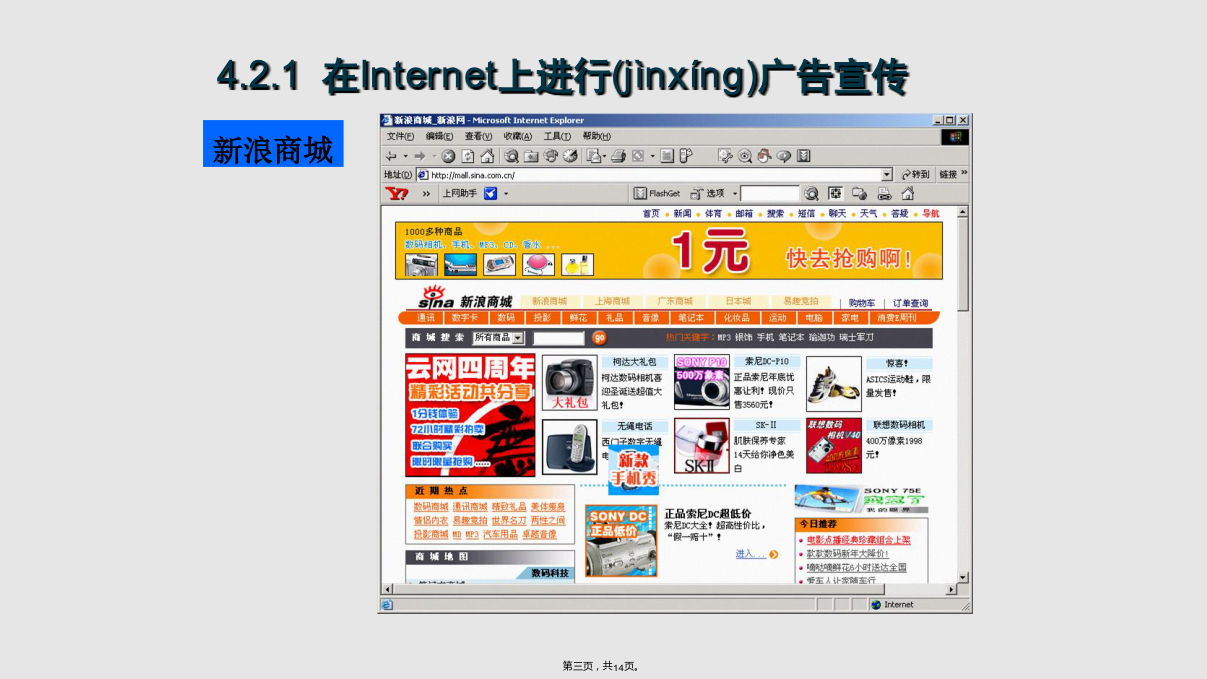Click the Media globe icon
The width and height of the screenshot is (1207, 679).
pyautogui.click(x=550, y=156)
